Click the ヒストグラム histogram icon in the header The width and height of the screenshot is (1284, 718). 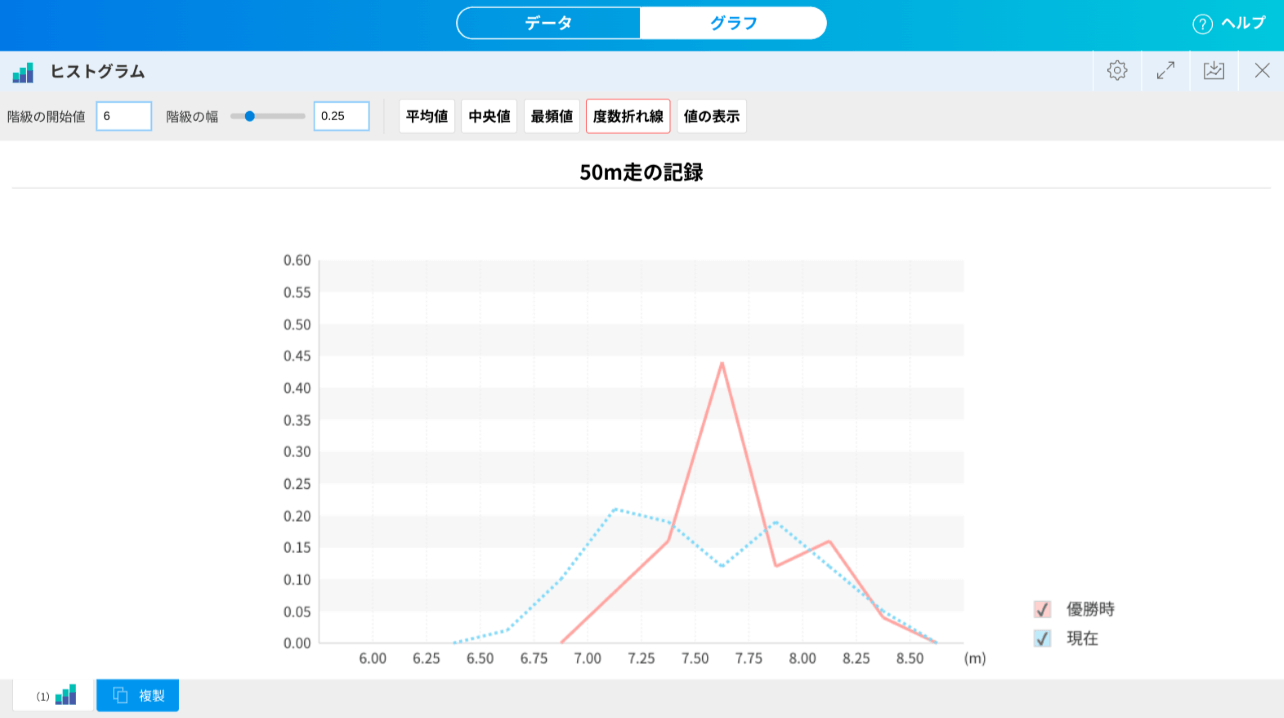point(23,71)
